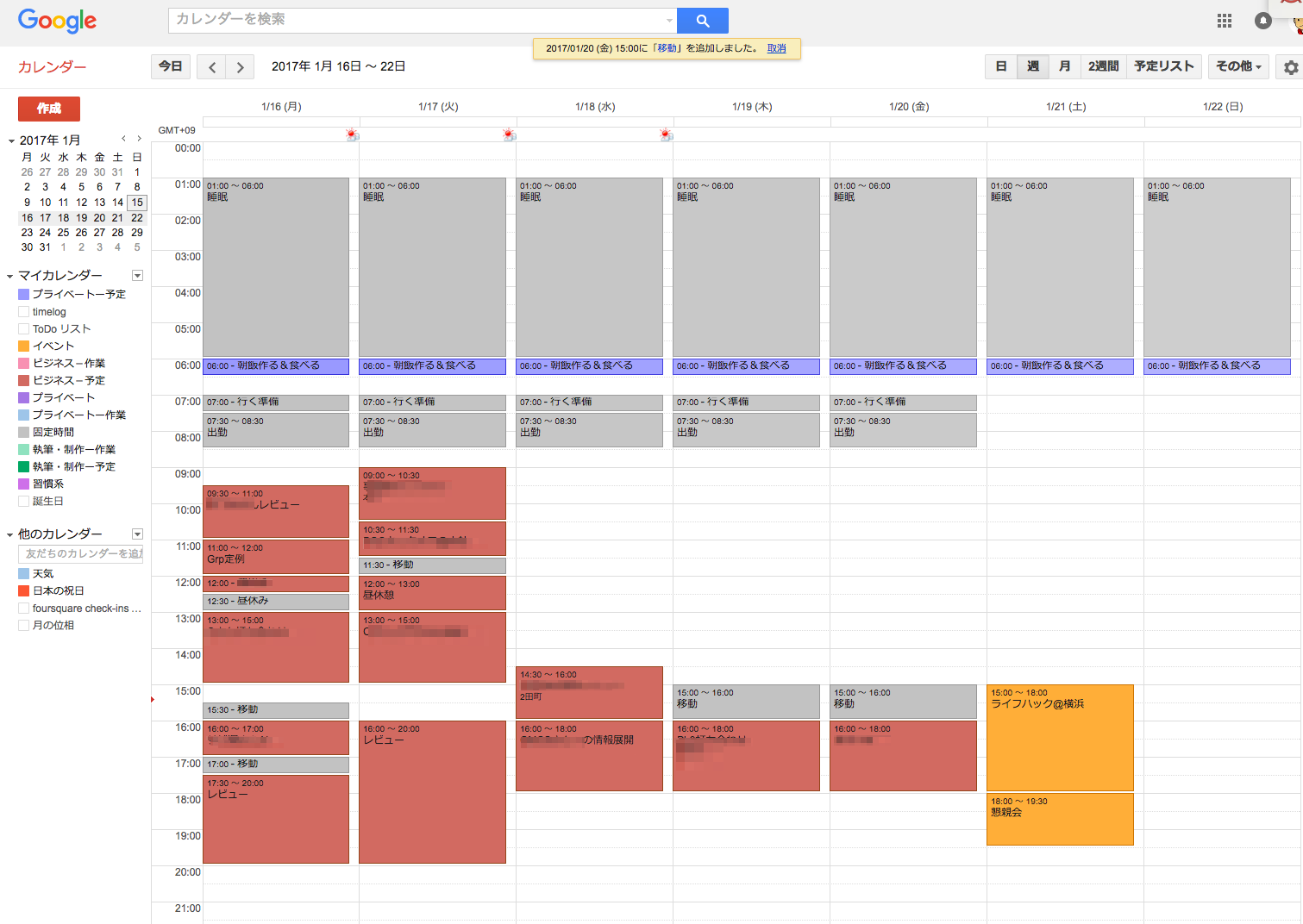Open the ライフハック@横浜 event

click(1059, 737)
